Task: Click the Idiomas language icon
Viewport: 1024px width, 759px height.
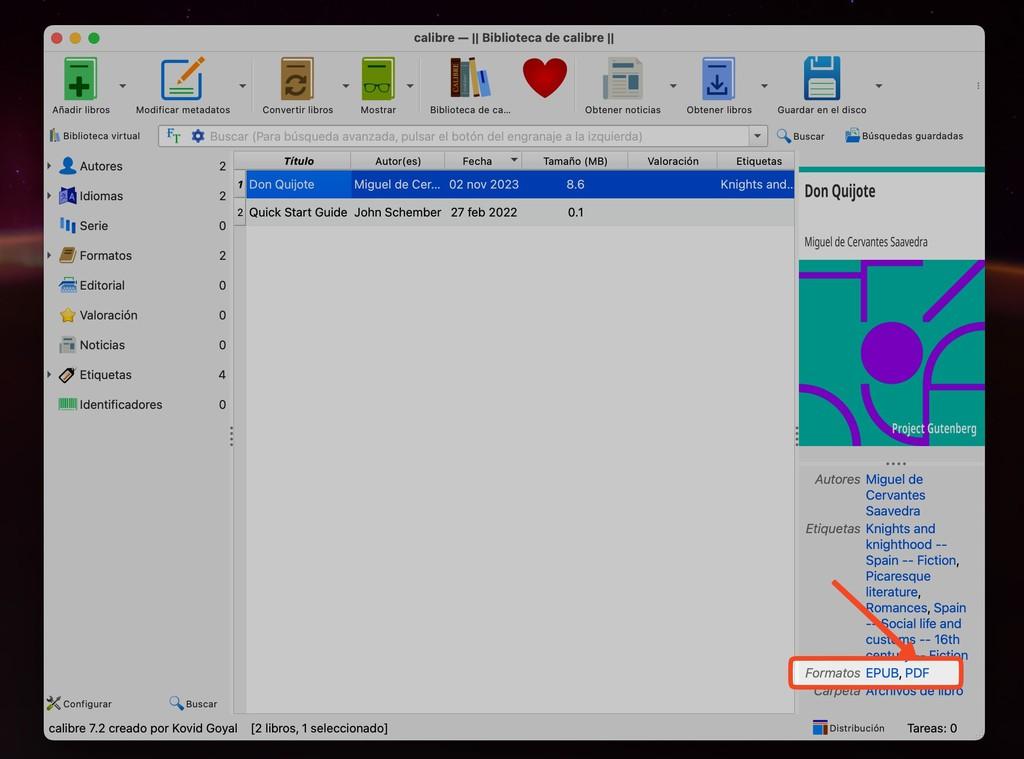Action: click(67, 195)
